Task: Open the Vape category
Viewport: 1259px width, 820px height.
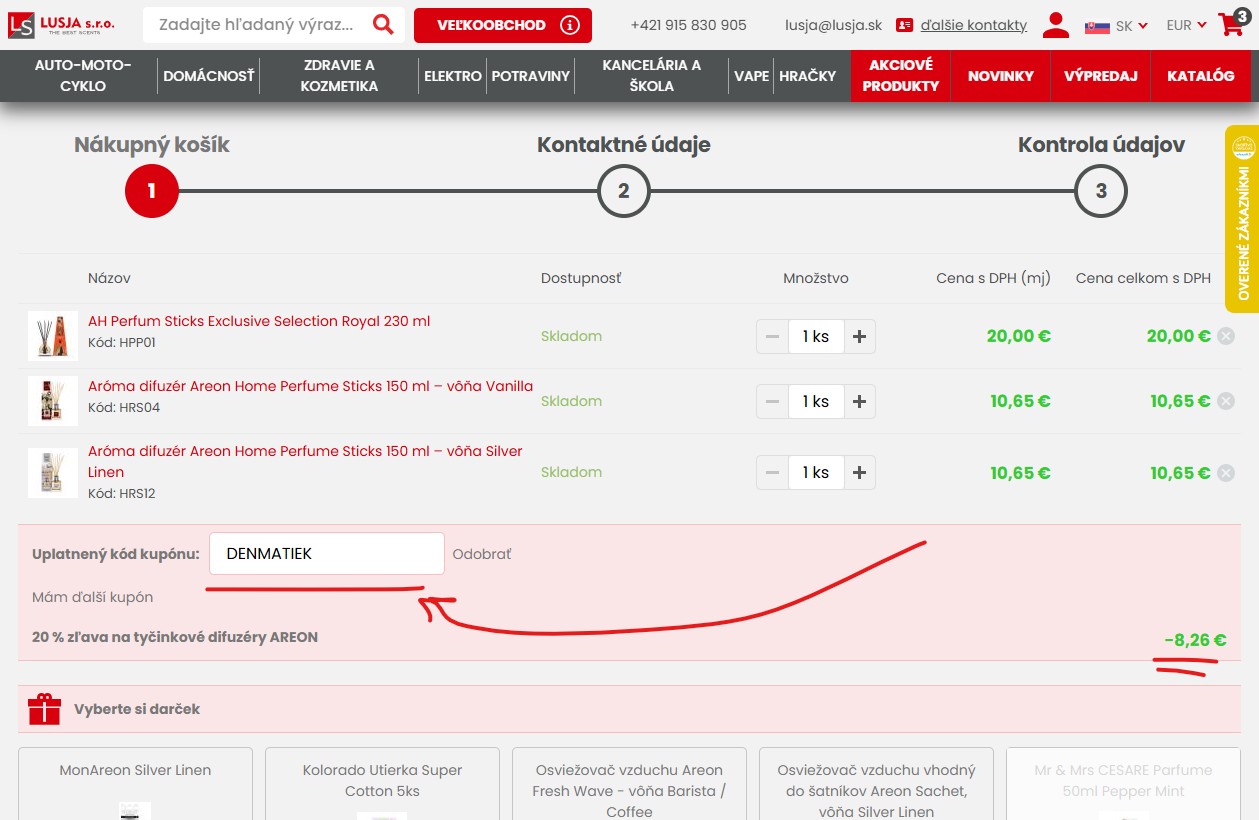Action: click(x=752, y=76)
